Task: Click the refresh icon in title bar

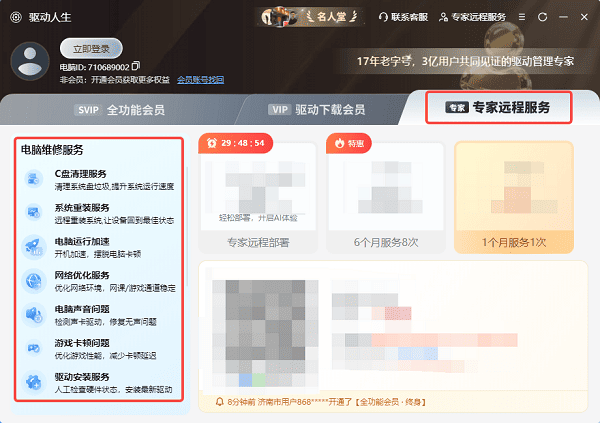Action: [542, 17]
